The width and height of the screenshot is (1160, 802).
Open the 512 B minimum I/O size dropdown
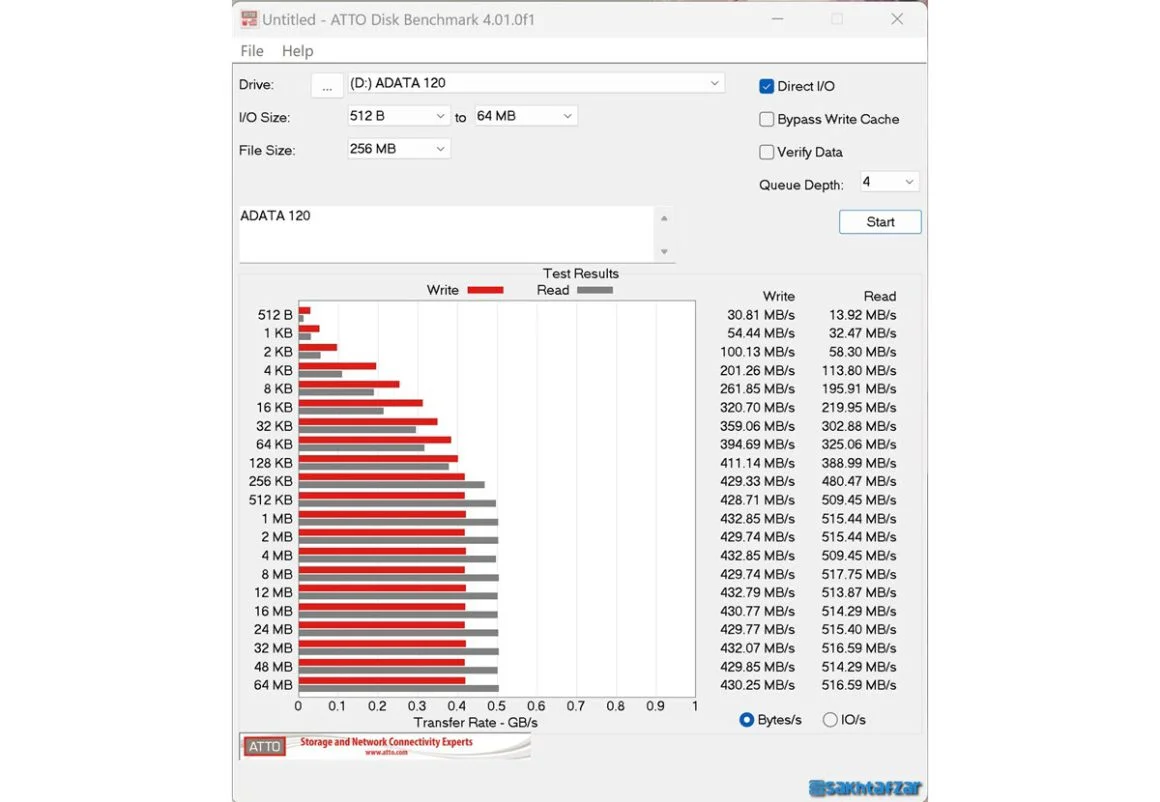(x=398, y=116)
